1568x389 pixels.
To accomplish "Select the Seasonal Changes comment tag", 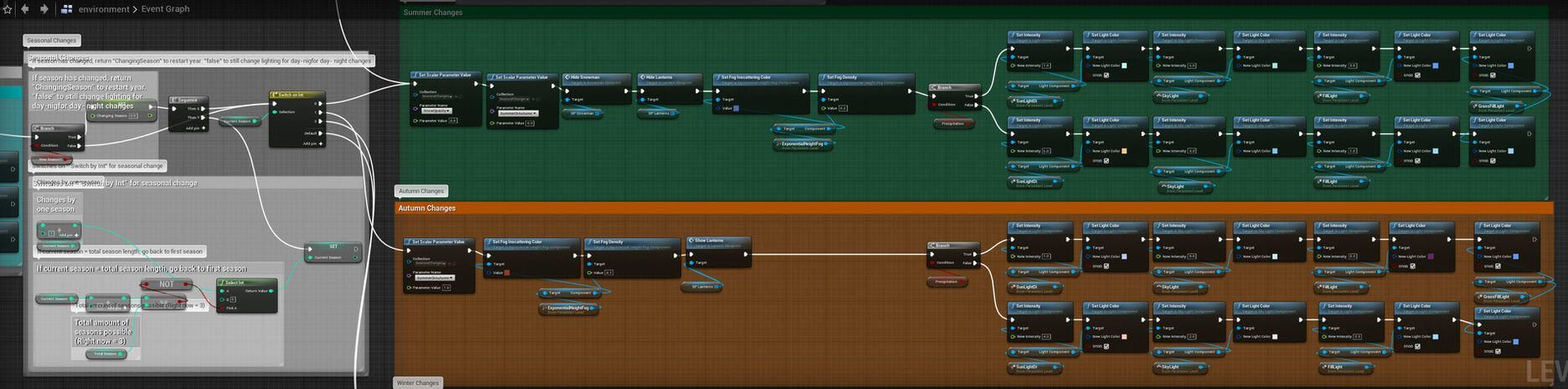I will pyautogui.click(x=51, y=40).
